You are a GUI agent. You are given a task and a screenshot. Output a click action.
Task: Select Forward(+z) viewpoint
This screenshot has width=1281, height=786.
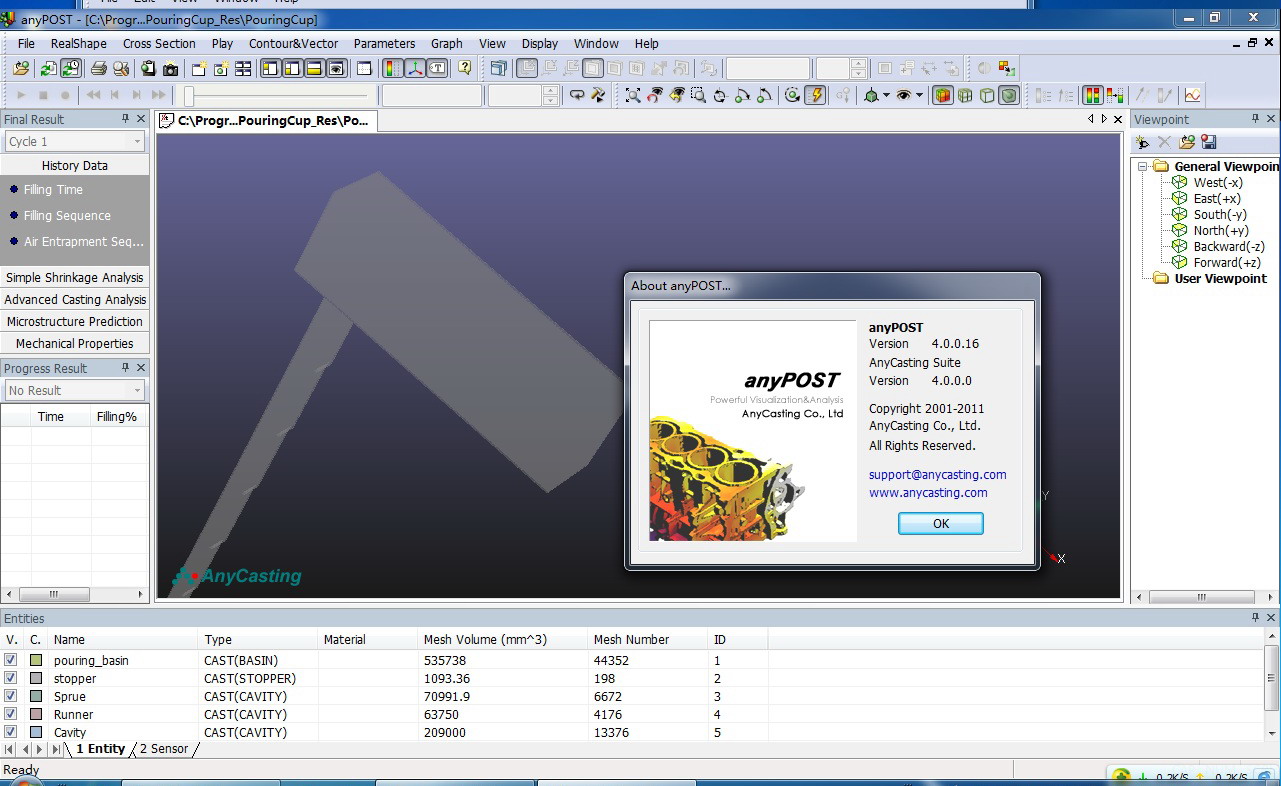1227,262
